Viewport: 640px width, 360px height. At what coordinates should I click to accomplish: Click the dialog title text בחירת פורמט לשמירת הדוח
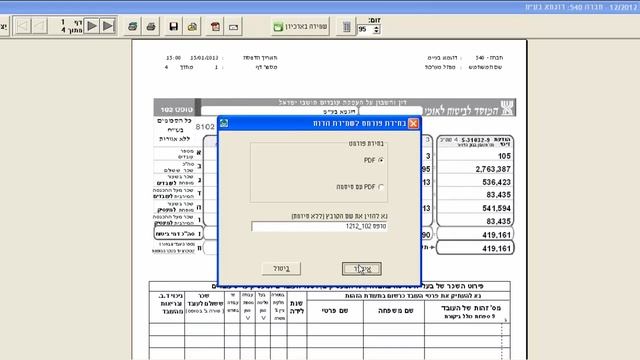(359, 123)
